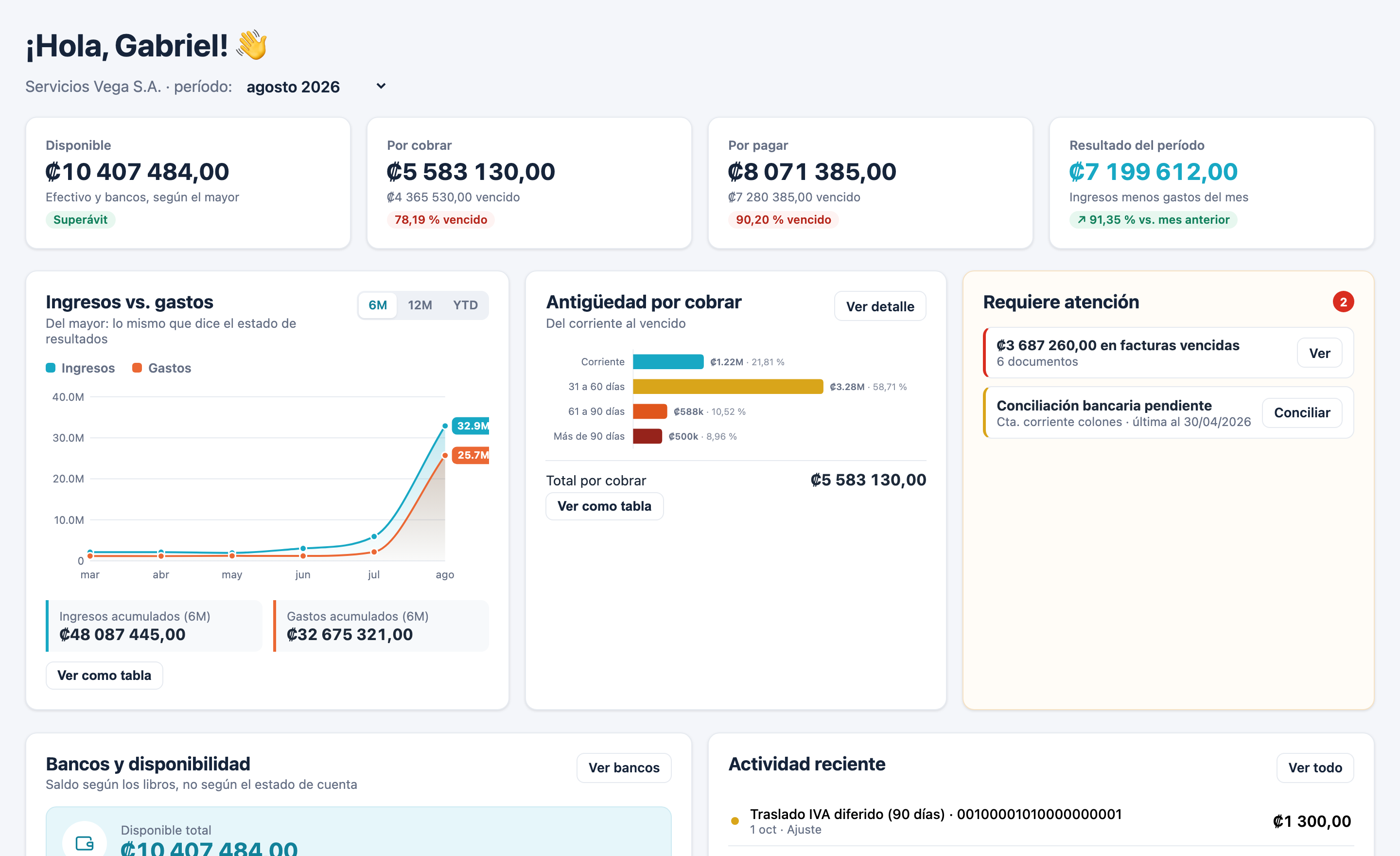Switch chart range to YTD
The image size is (1400, 856).
point(465,305)
